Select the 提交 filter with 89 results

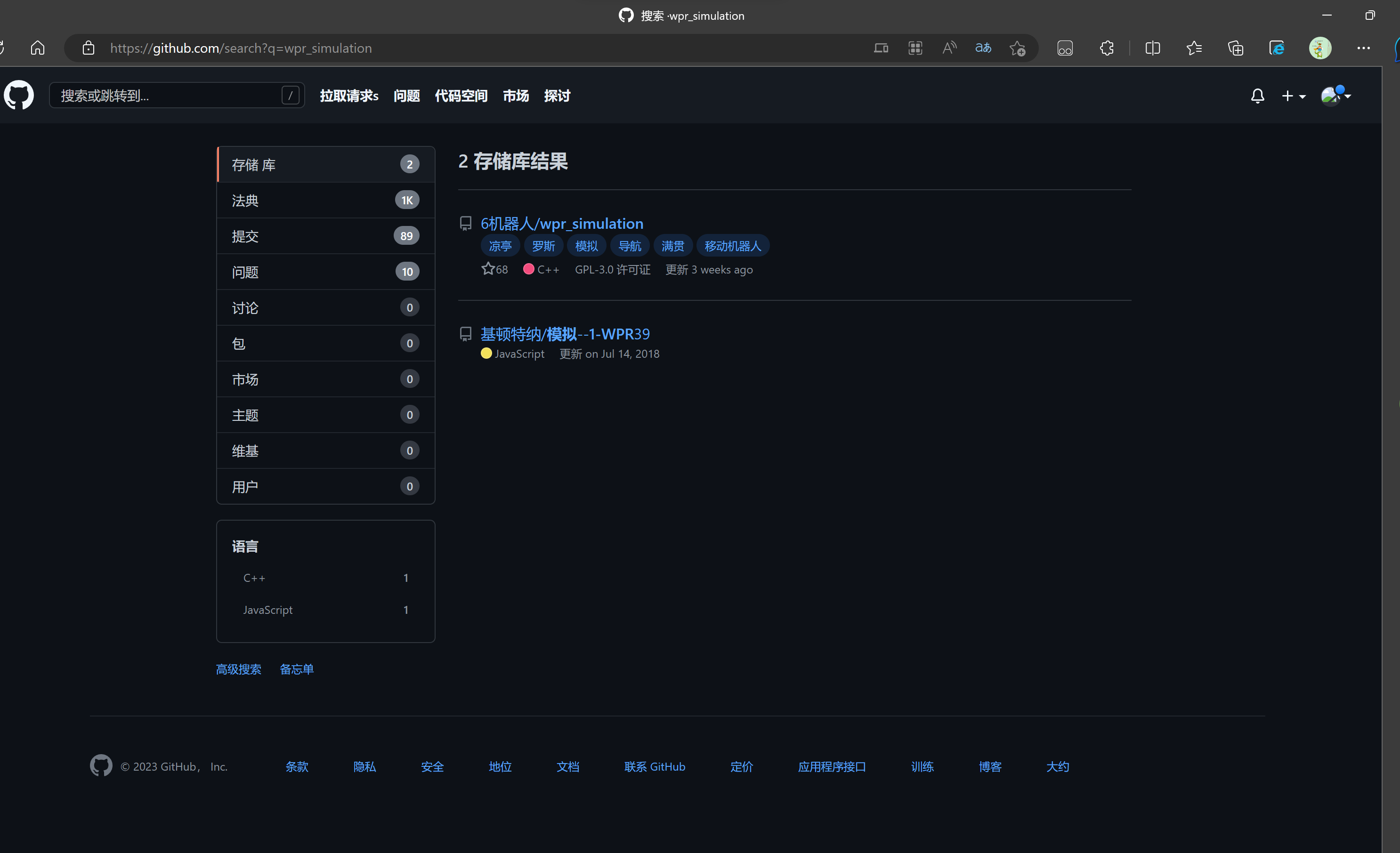pyautogui.click(x=325, y=236)
